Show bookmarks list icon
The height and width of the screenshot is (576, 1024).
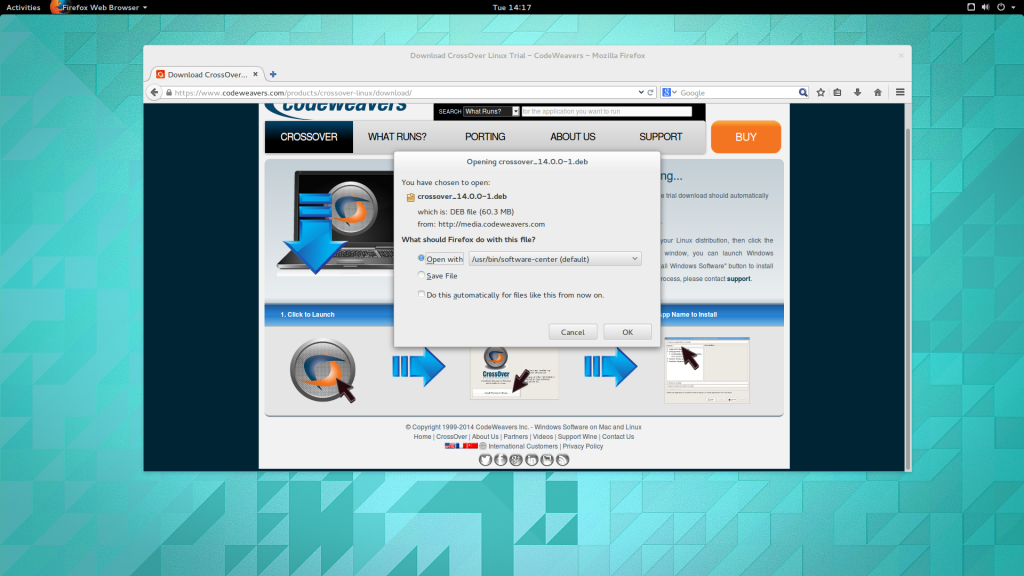[837, 93]
